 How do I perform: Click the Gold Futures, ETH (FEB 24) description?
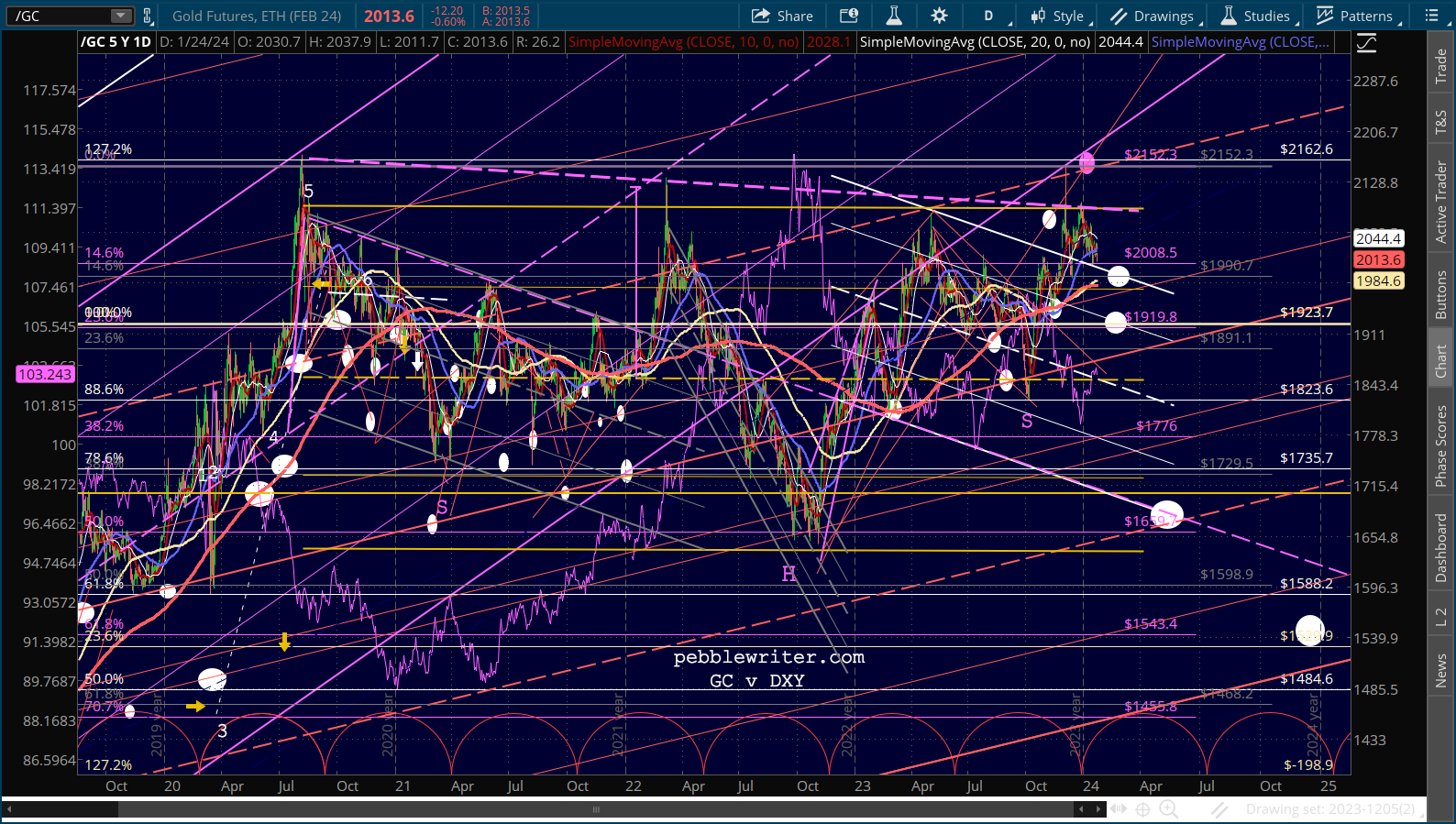(x=257, y=16)
